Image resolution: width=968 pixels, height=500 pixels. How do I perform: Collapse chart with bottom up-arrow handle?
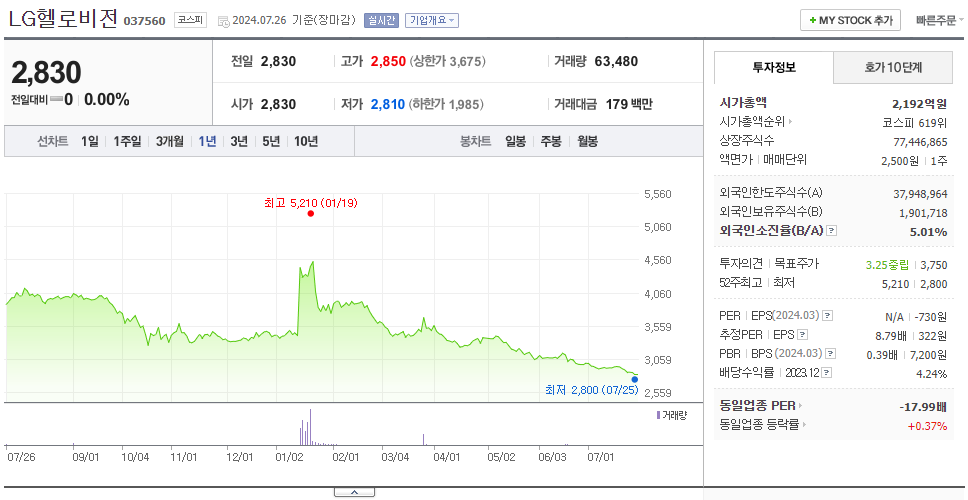coord(354,492)
